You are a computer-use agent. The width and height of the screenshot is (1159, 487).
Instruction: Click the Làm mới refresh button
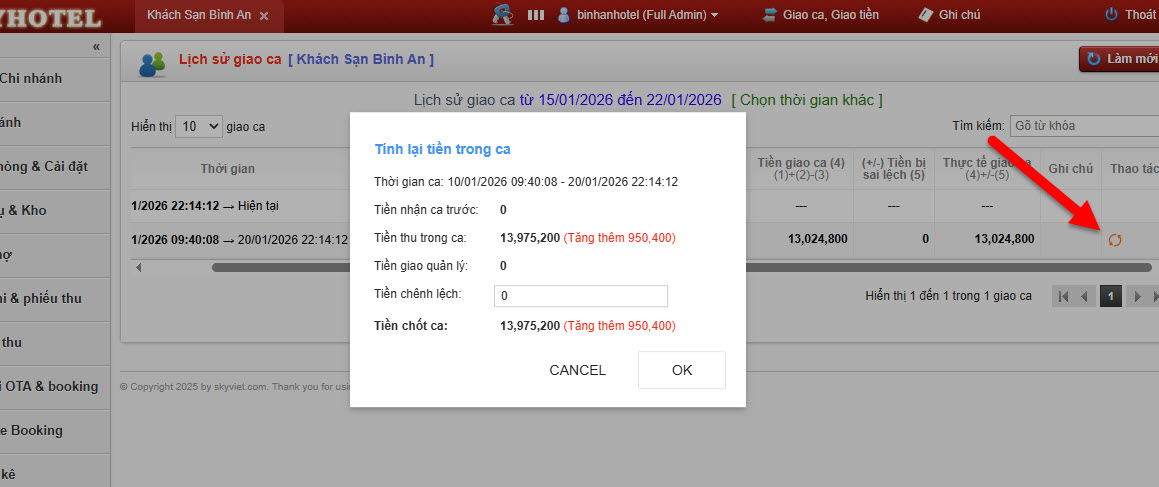1120,59
